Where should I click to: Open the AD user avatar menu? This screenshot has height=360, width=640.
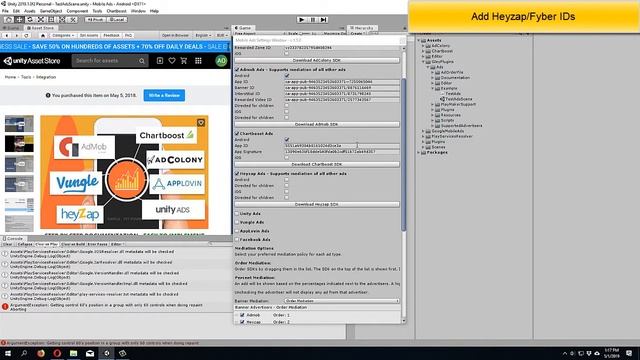(221, 61)
